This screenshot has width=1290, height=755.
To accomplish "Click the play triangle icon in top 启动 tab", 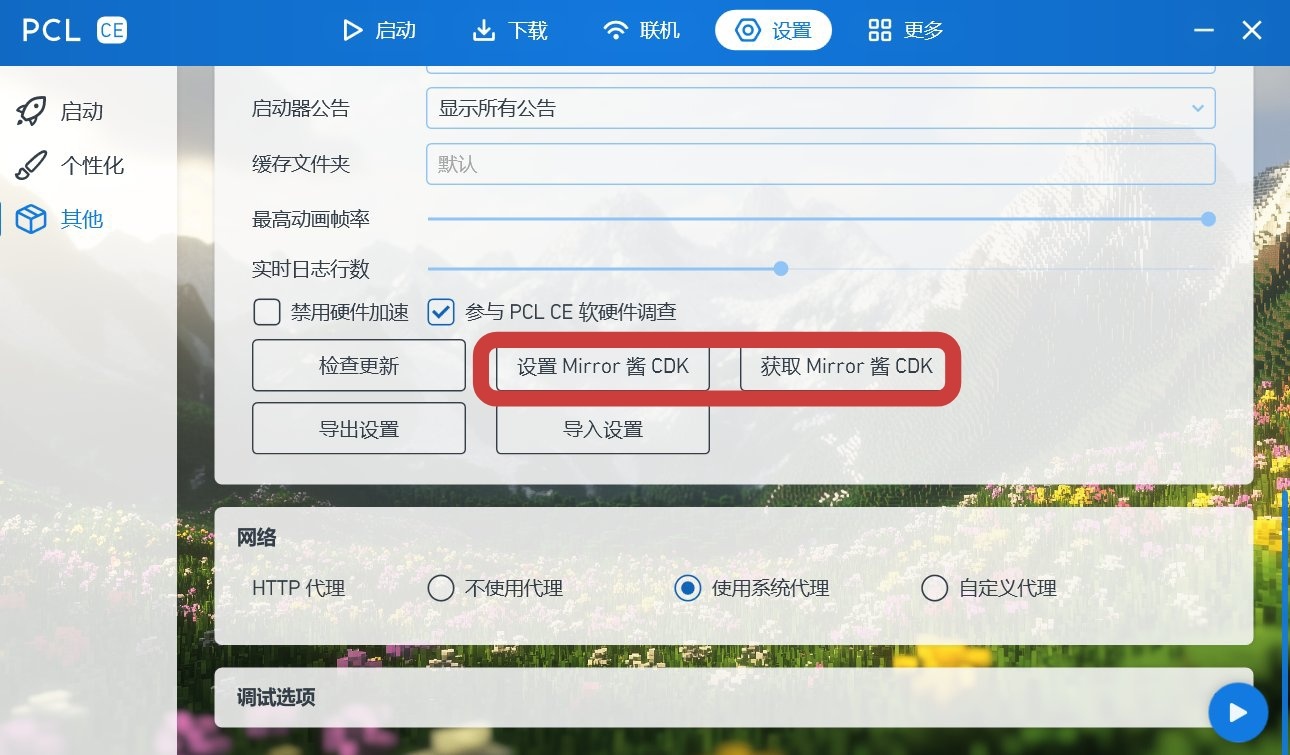I will (352, 30).
